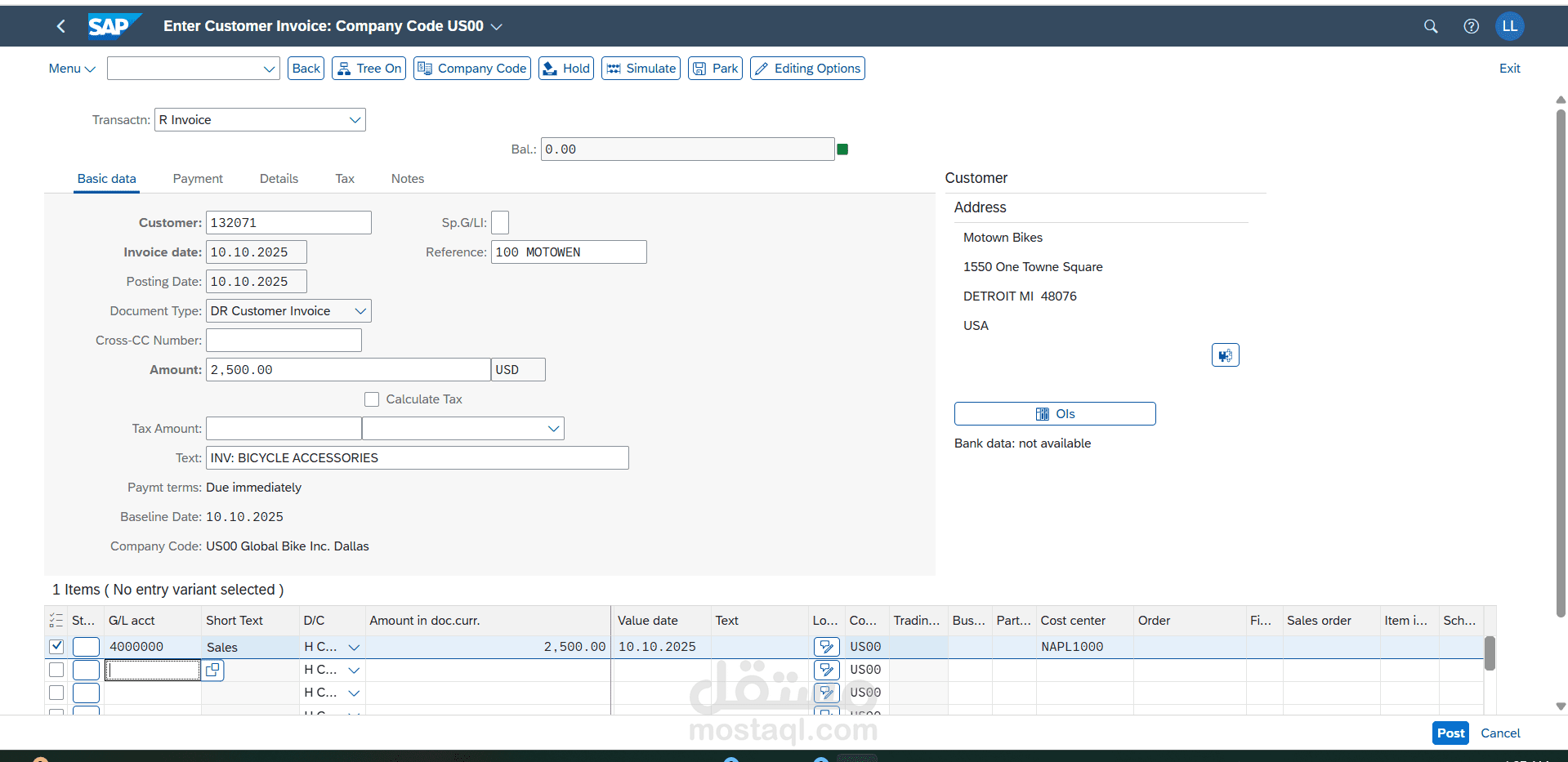This screenshot has height=762, width=1568.
Task: Open the LL user profile avatar
Action: point(1509,26)
